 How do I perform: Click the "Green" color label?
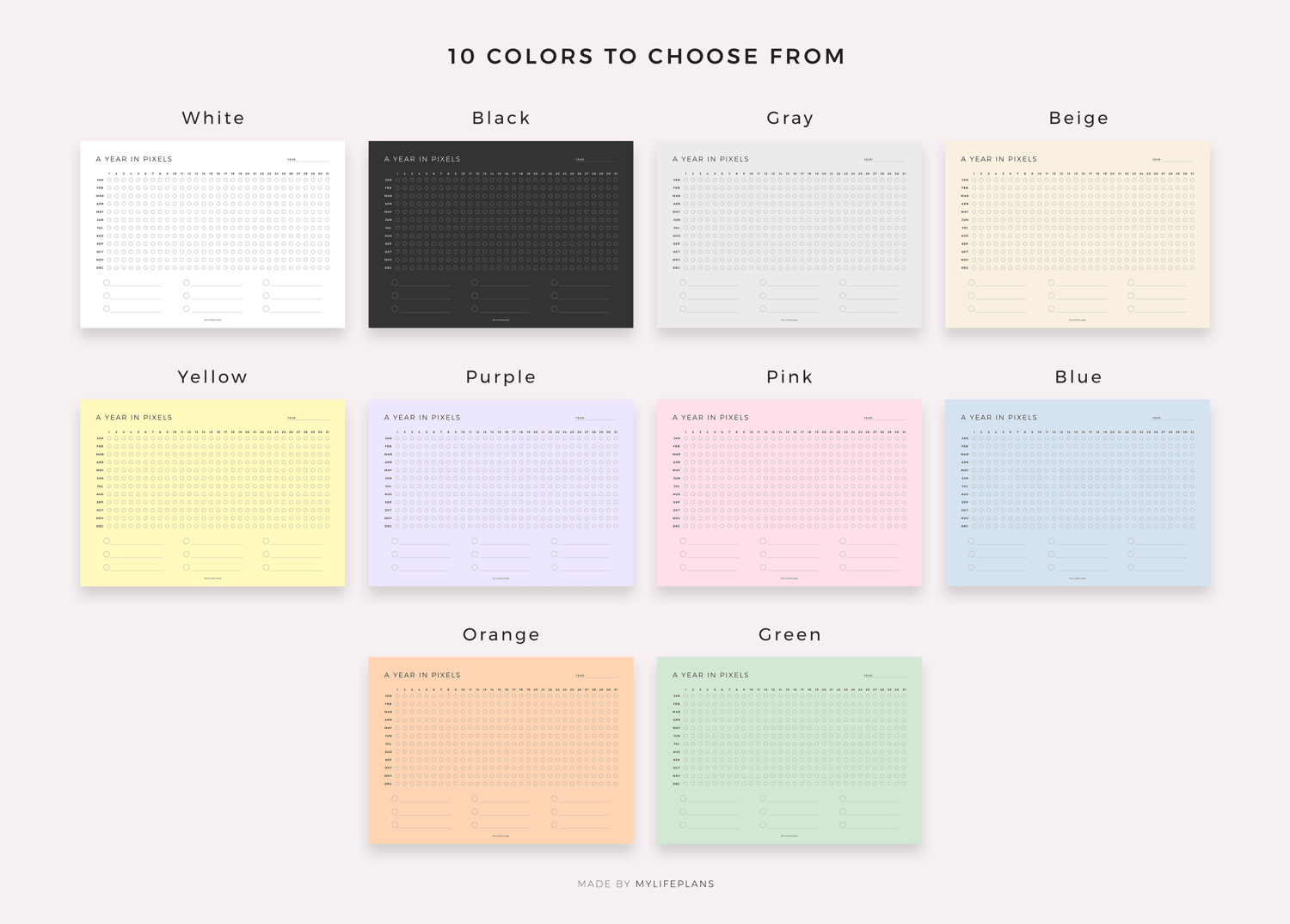pos(790,634)
